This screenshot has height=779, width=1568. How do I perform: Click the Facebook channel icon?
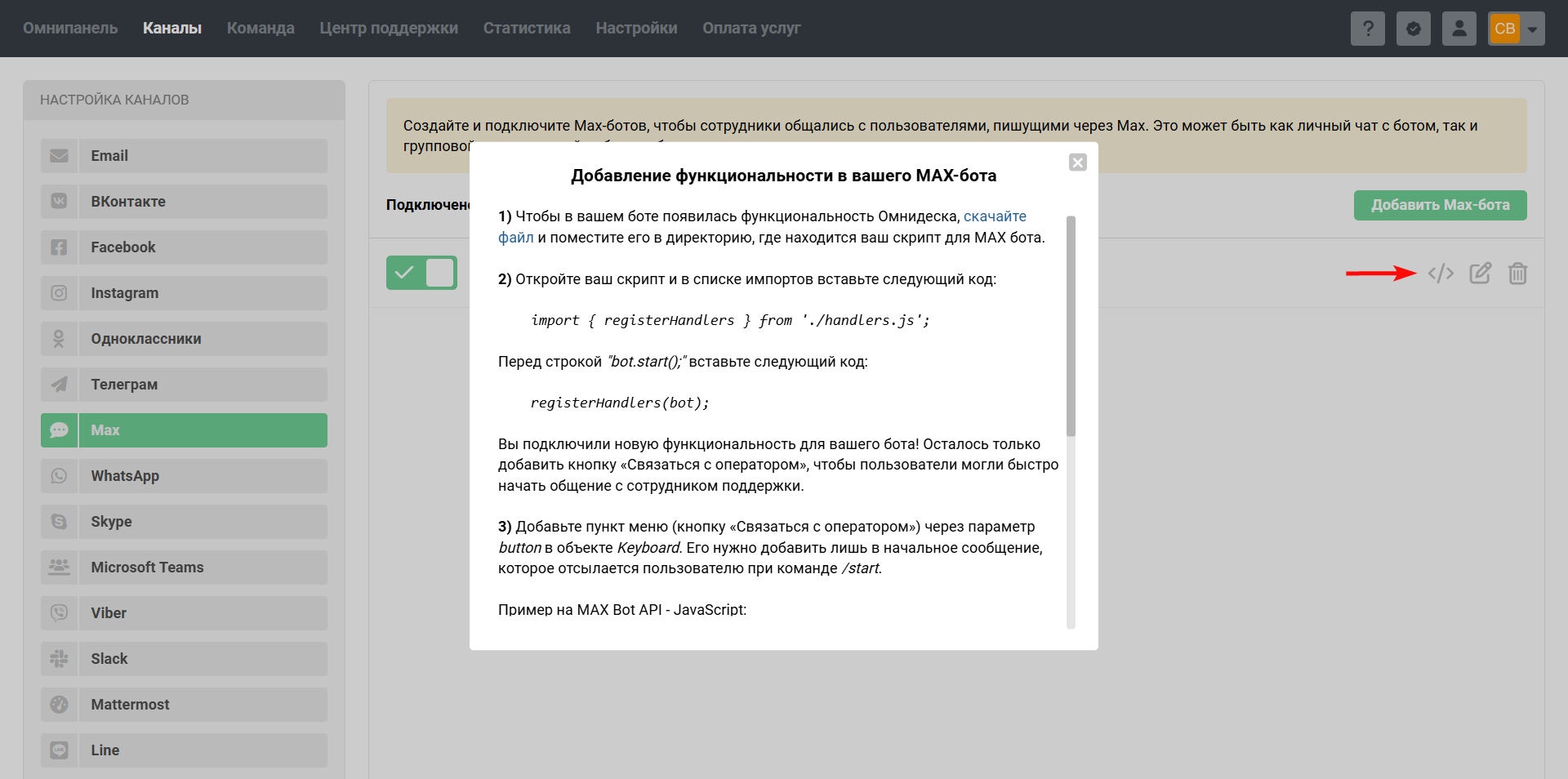click(x=60, y=247)
